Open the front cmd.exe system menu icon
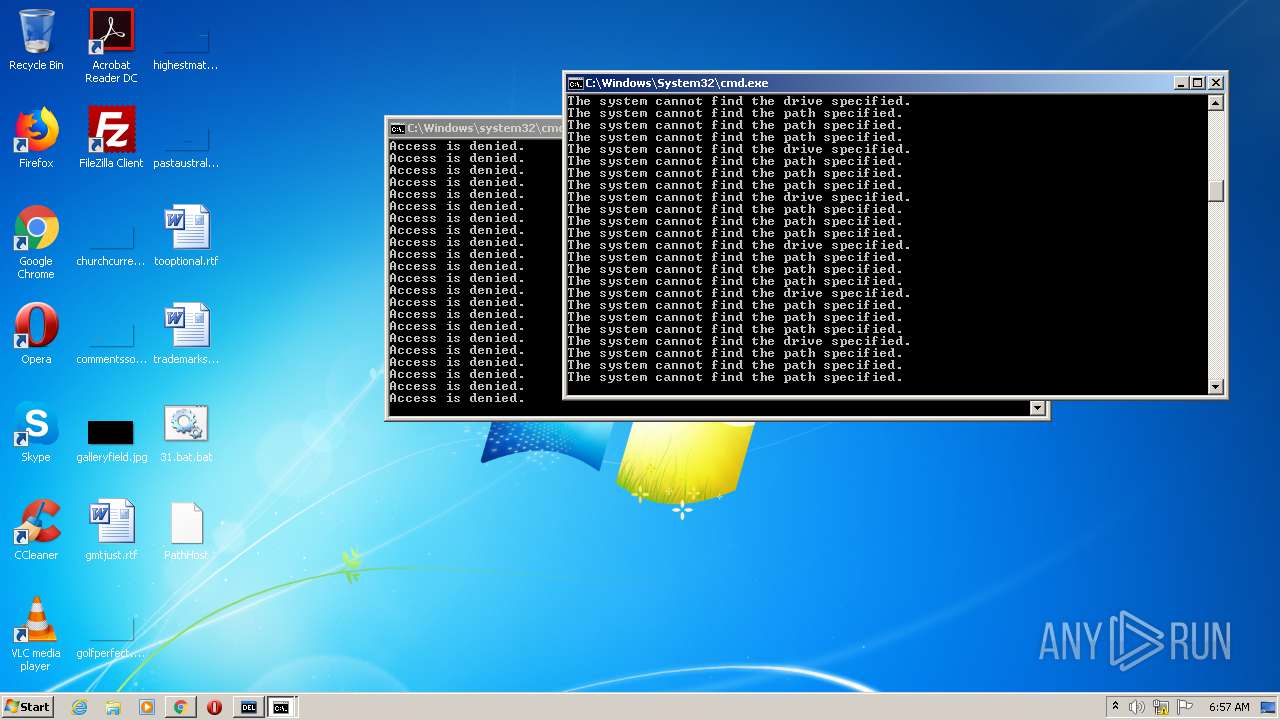The image size is (1280, 720). (x=575, y=83)
